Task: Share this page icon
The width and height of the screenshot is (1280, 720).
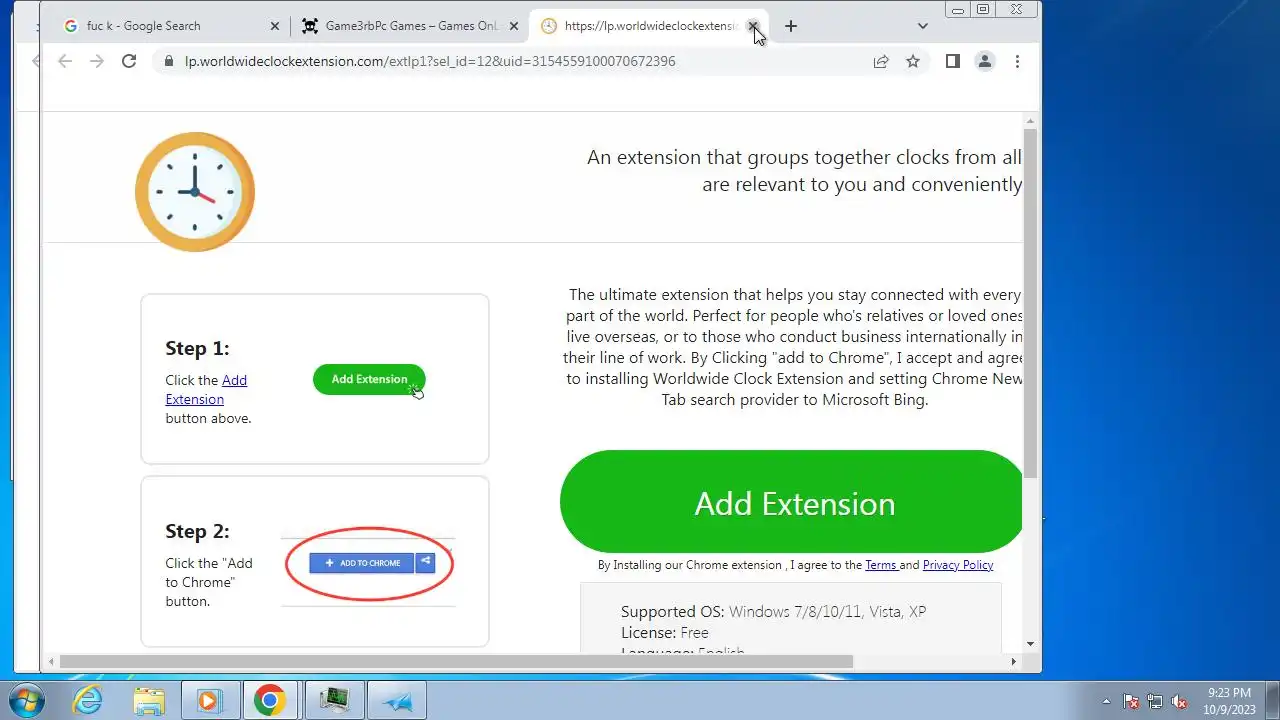Action: [x=881, y=61]
